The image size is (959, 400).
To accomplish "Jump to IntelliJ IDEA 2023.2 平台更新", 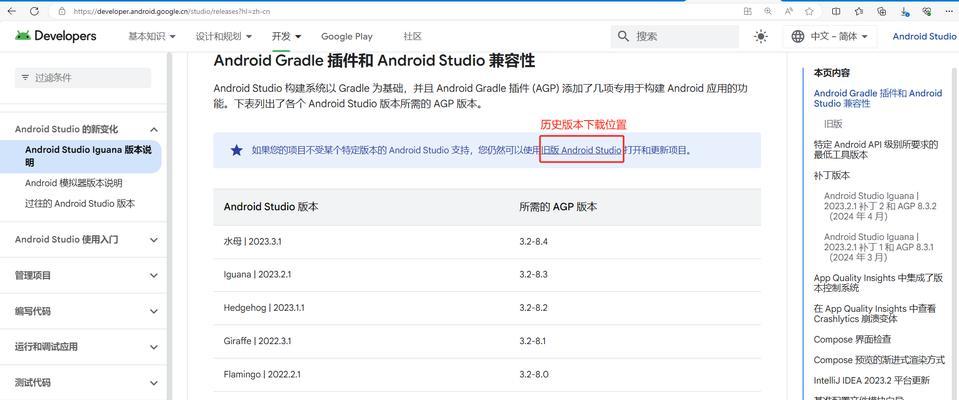I will click(x=872, y=381).
